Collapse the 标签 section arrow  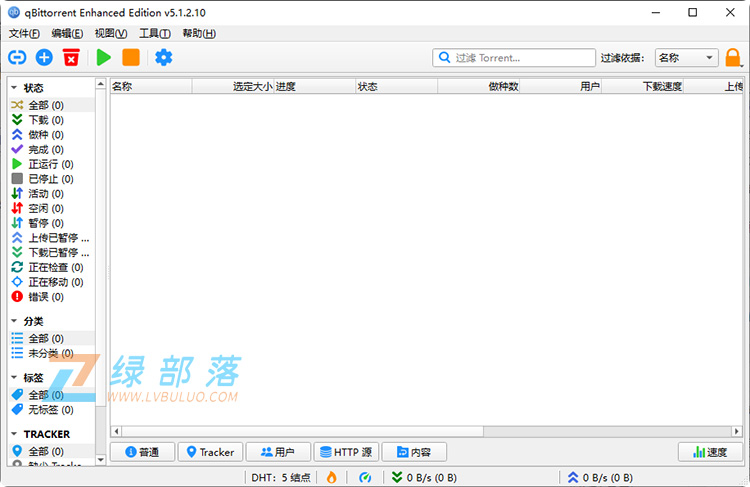pyautogui.click(x=14, y=377)
